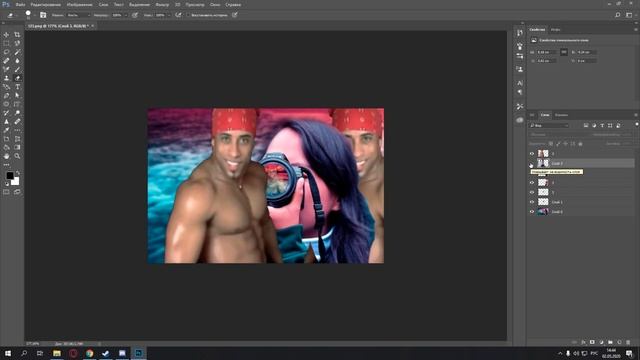Open the eraser opacity slider arrow

(x=125, y=15)
